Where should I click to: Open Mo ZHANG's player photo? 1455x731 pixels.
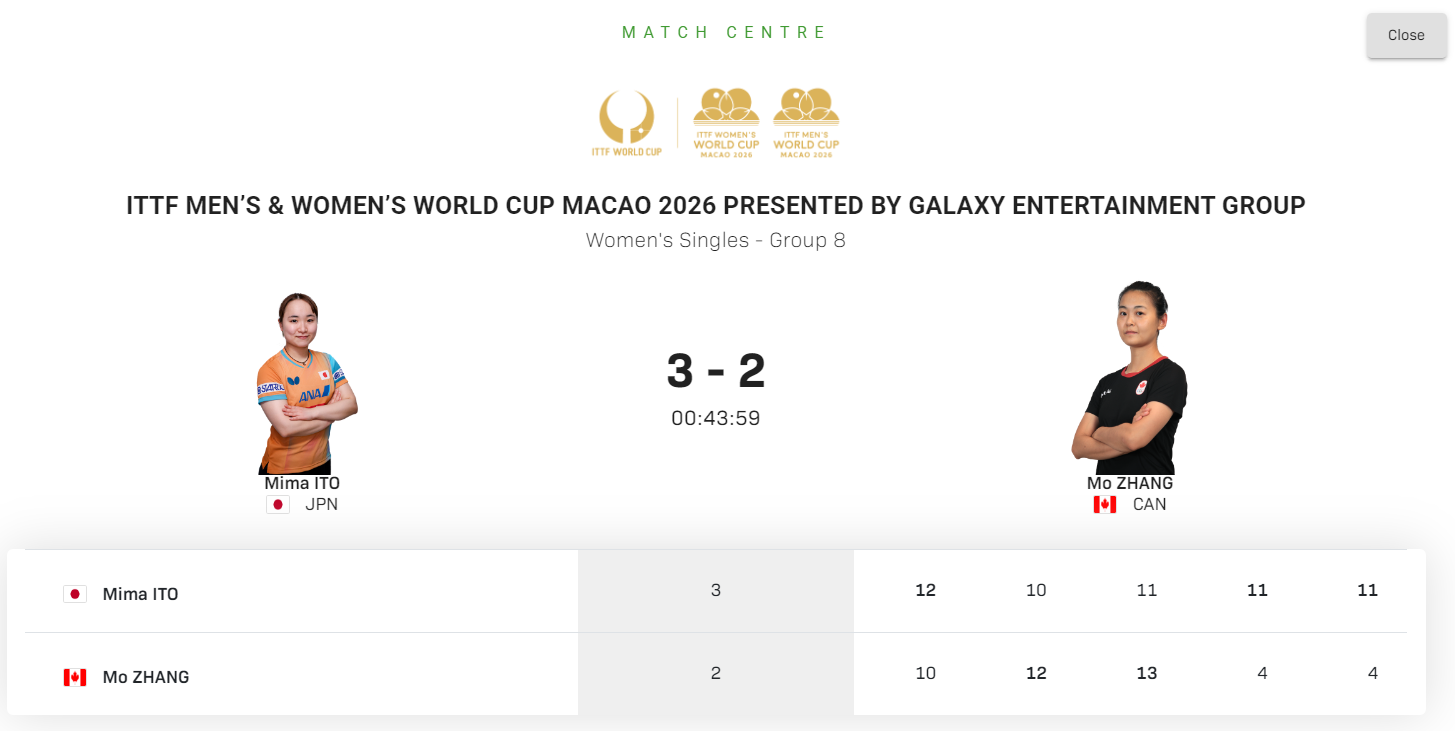coord(1130,380)
